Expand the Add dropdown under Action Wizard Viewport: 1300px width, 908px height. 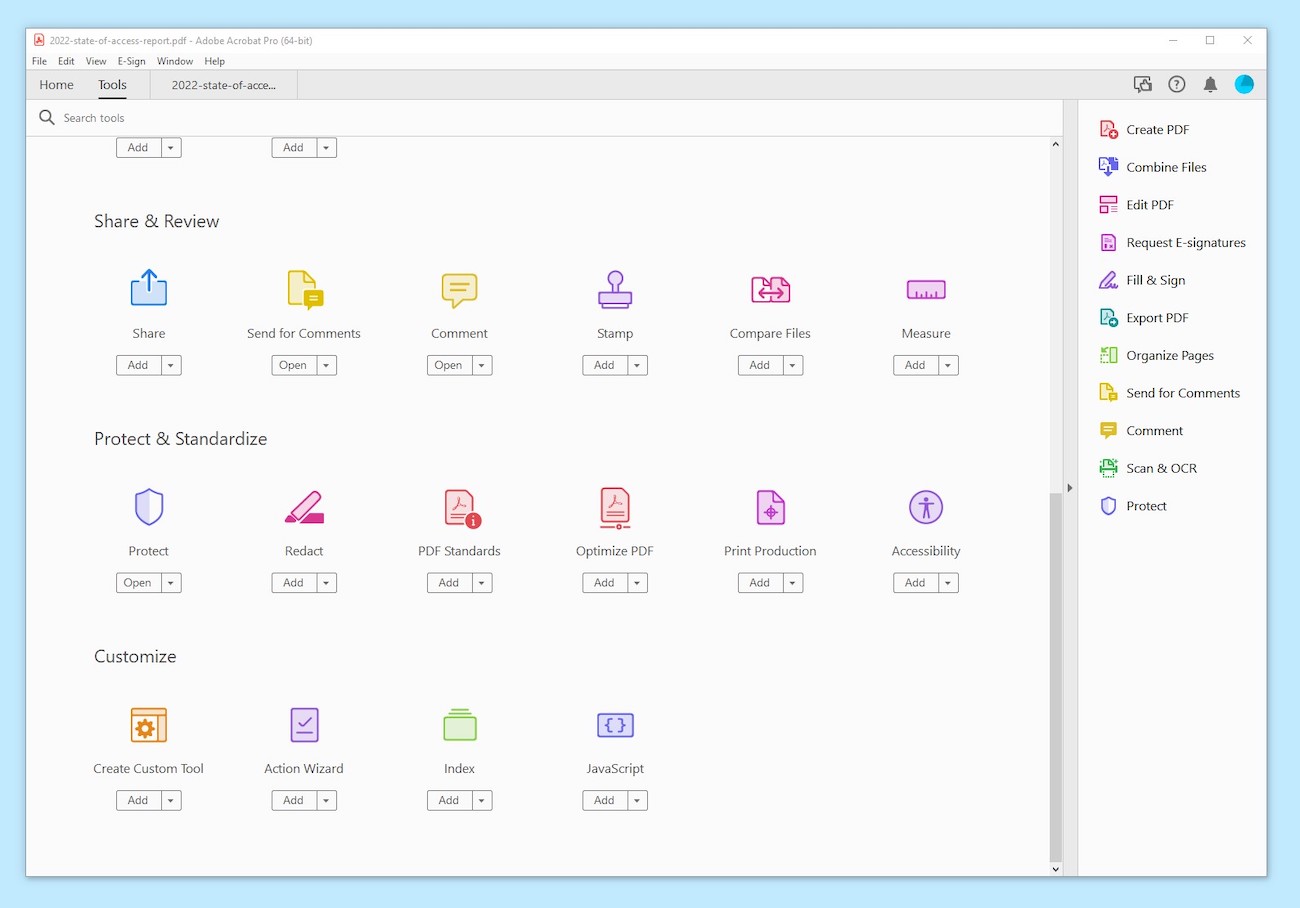click(326, 800)
